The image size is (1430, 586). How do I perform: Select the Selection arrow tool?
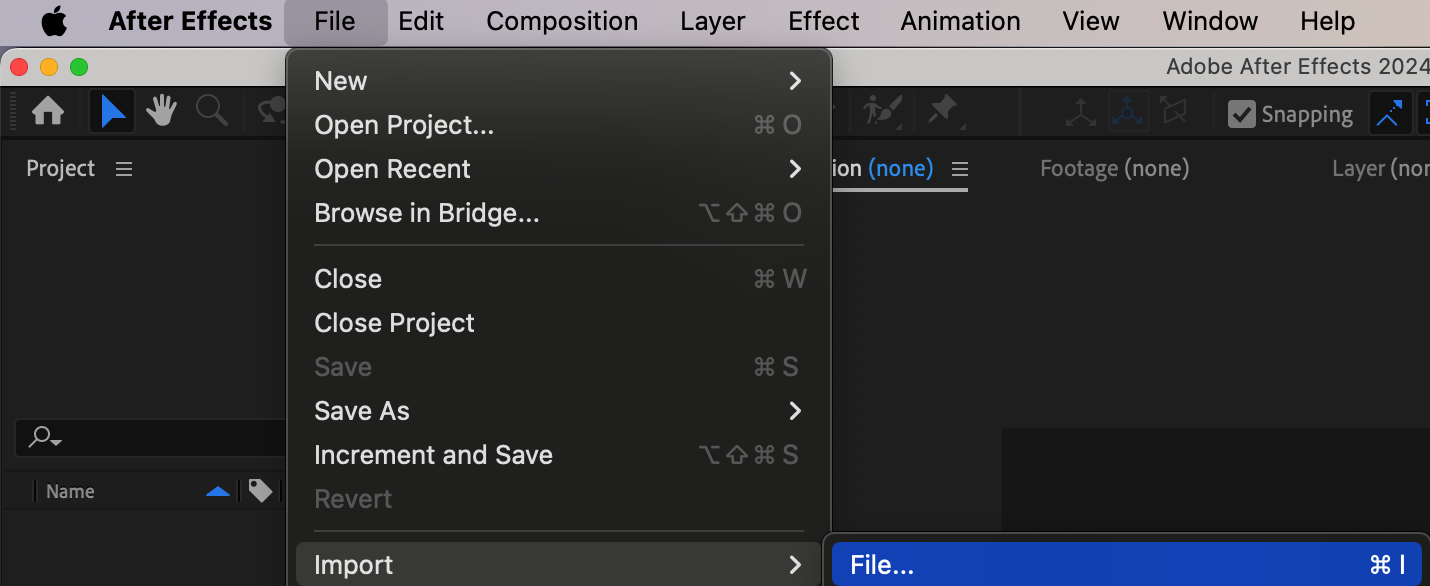[112, 113]
